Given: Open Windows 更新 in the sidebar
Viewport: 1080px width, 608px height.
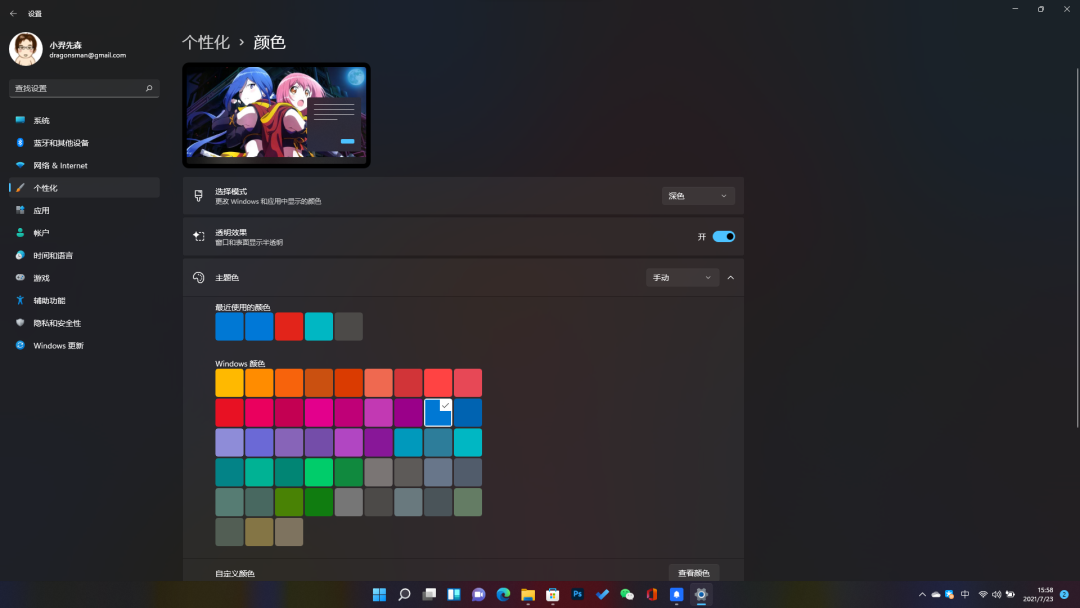Looking at the screenshot, I should pos(58,346).
